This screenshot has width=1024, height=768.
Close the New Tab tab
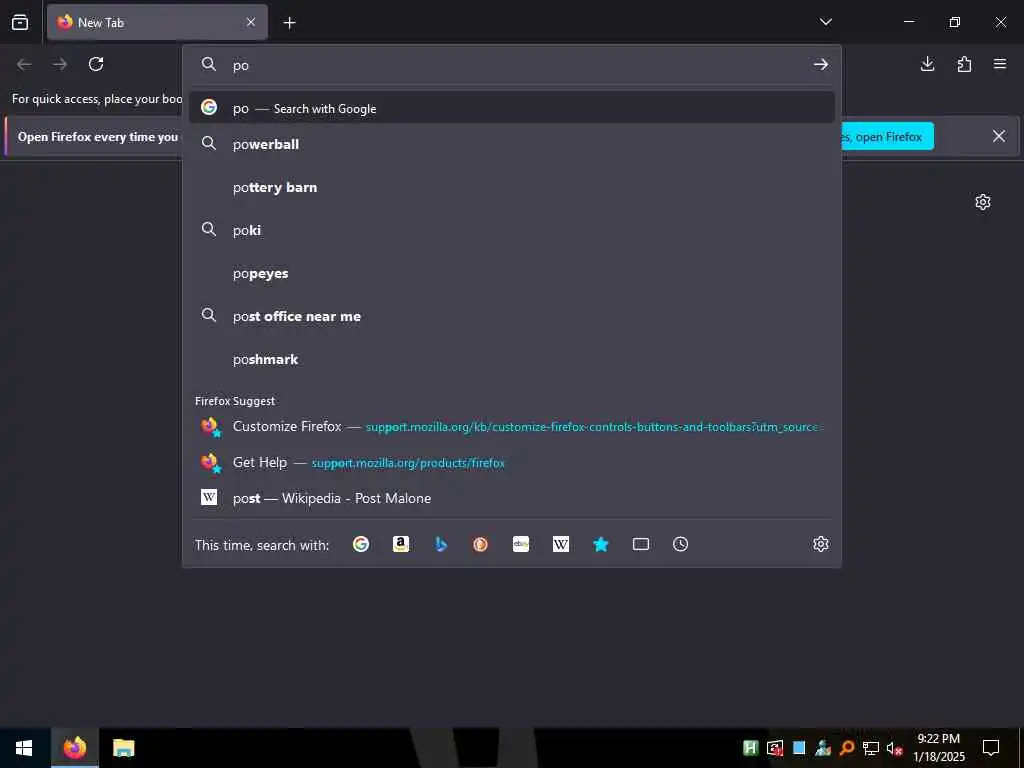[x=251, y=22]
